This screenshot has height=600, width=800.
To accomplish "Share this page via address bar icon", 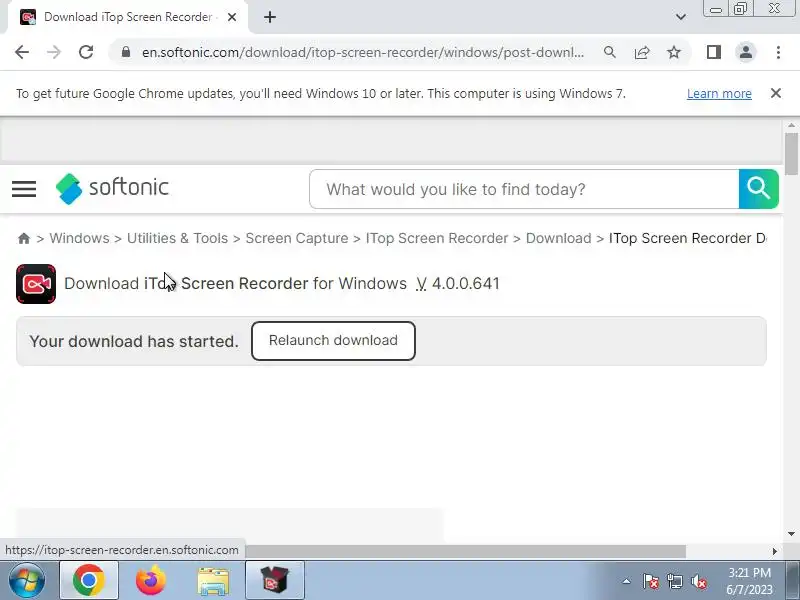I will (642, 52).
